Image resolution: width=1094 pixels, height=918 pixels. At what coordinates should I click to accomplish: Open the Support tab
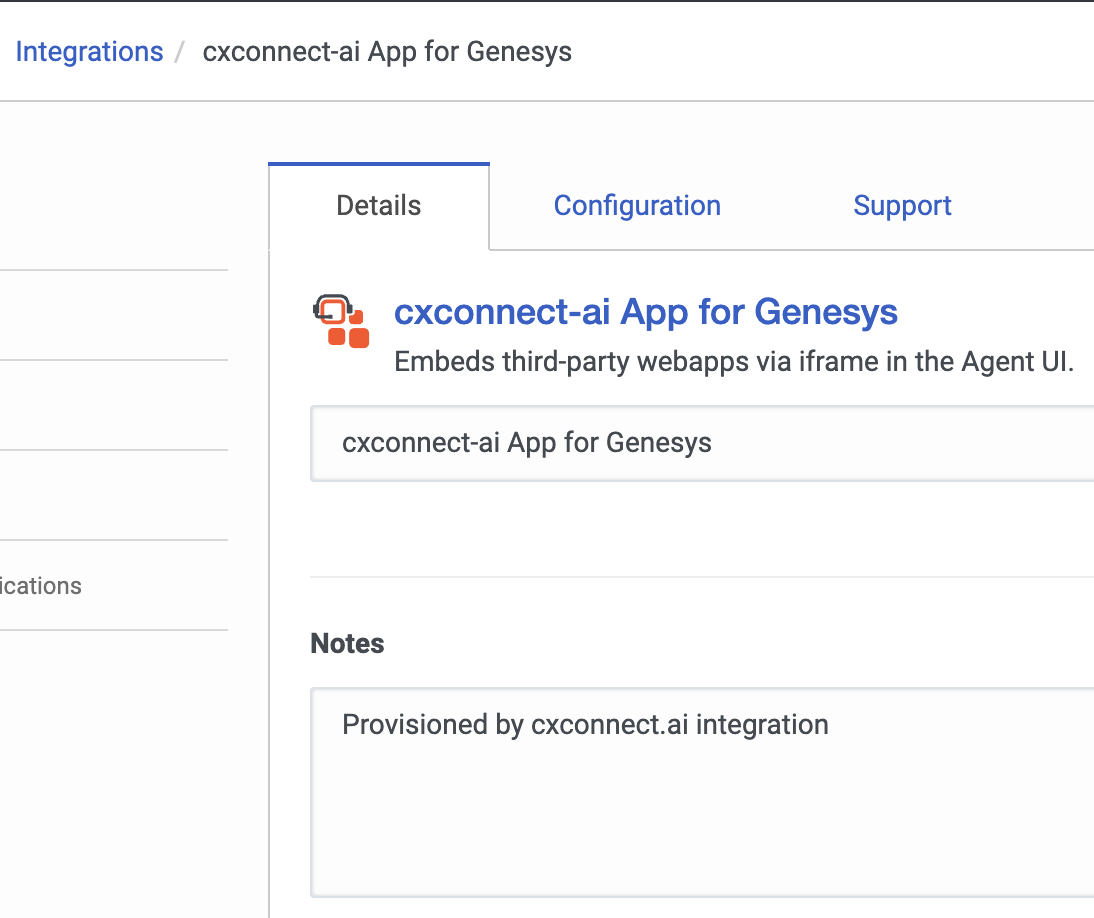click(x=902, y=206)
